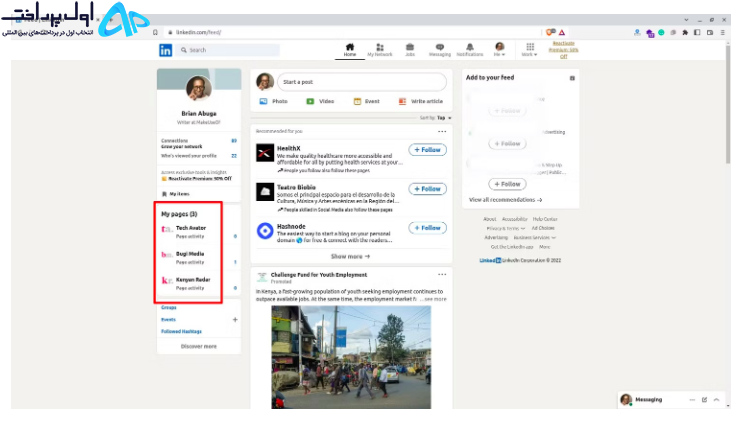Screen dimensions: 741x424
Task: Compose a new message from Messaging bar
Action: [704, 400]
